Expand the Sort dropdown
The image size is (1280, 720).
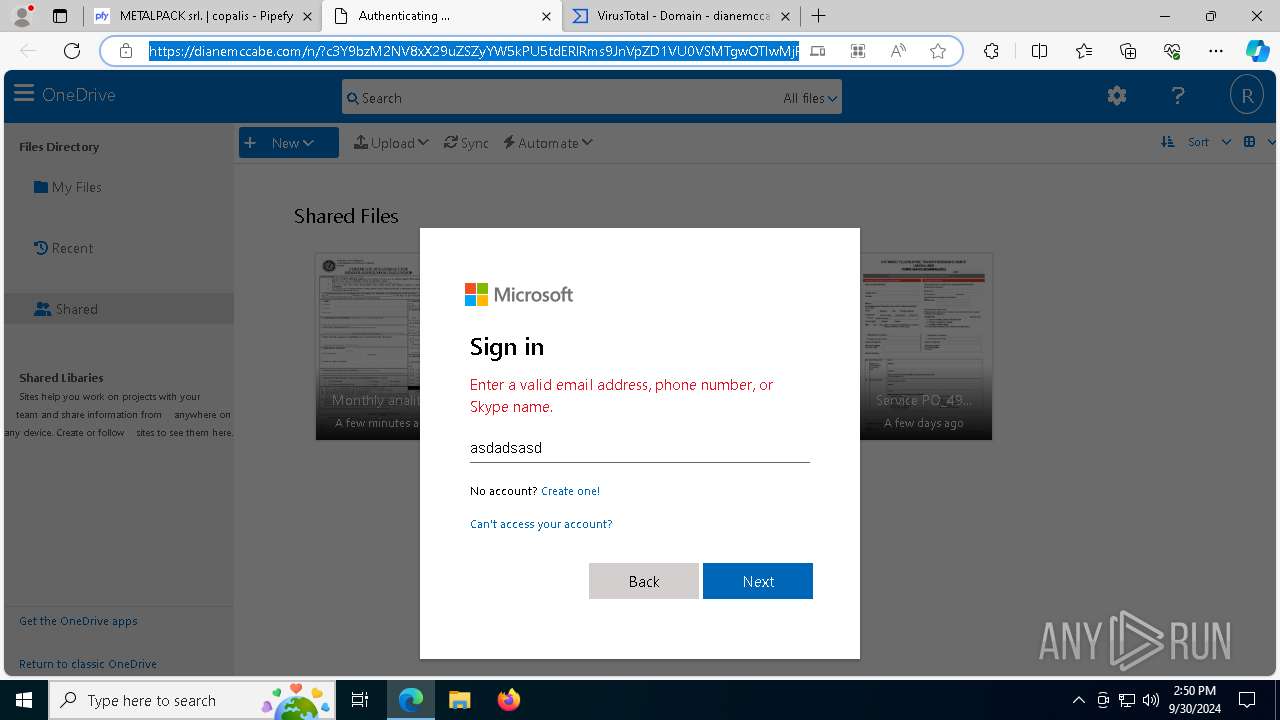pos(1209,142)
